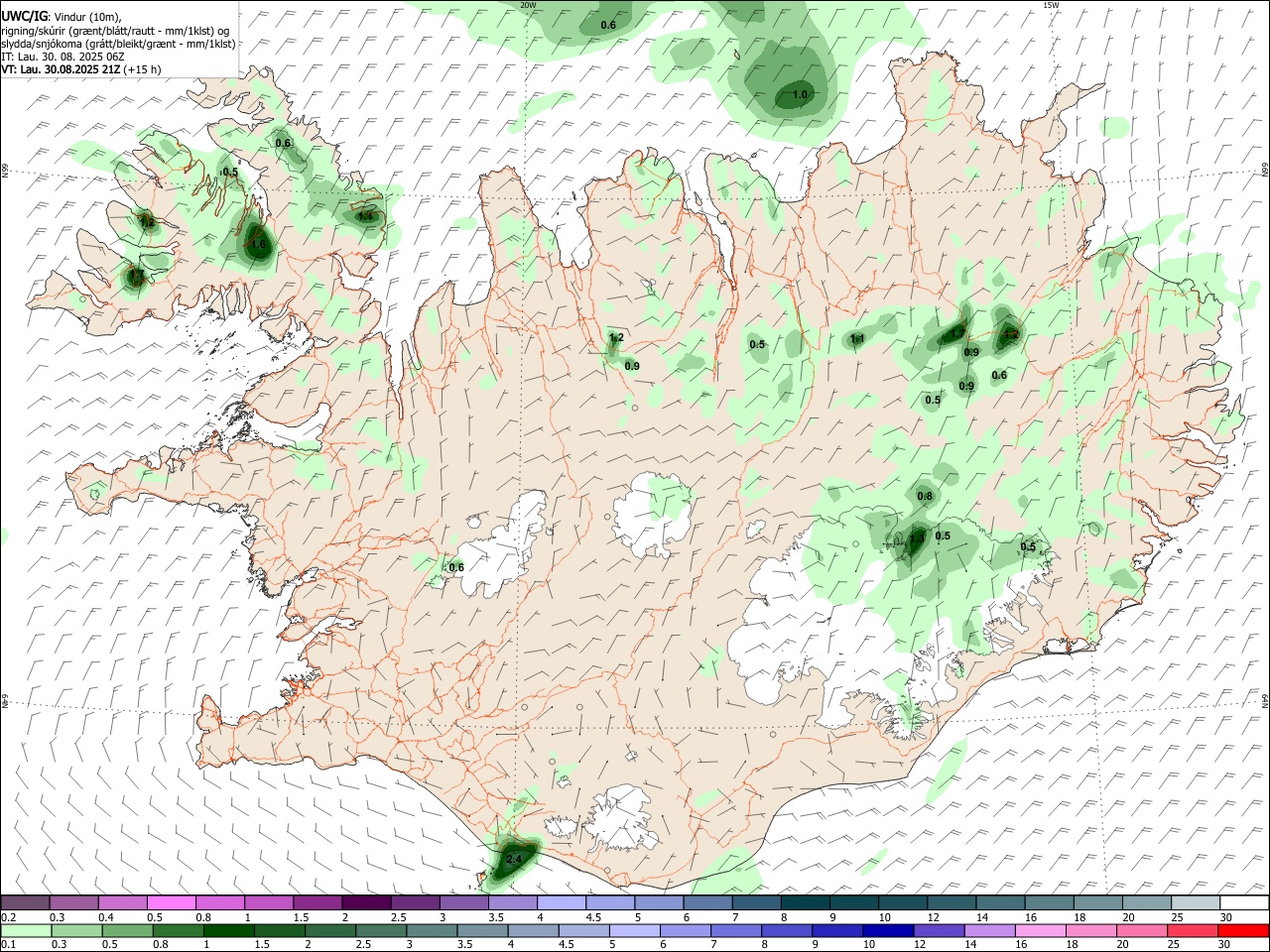Select the 'IT: Lau. 30. 08. 2025 06Z' line

pyautogui.click(x=63, y=57)
